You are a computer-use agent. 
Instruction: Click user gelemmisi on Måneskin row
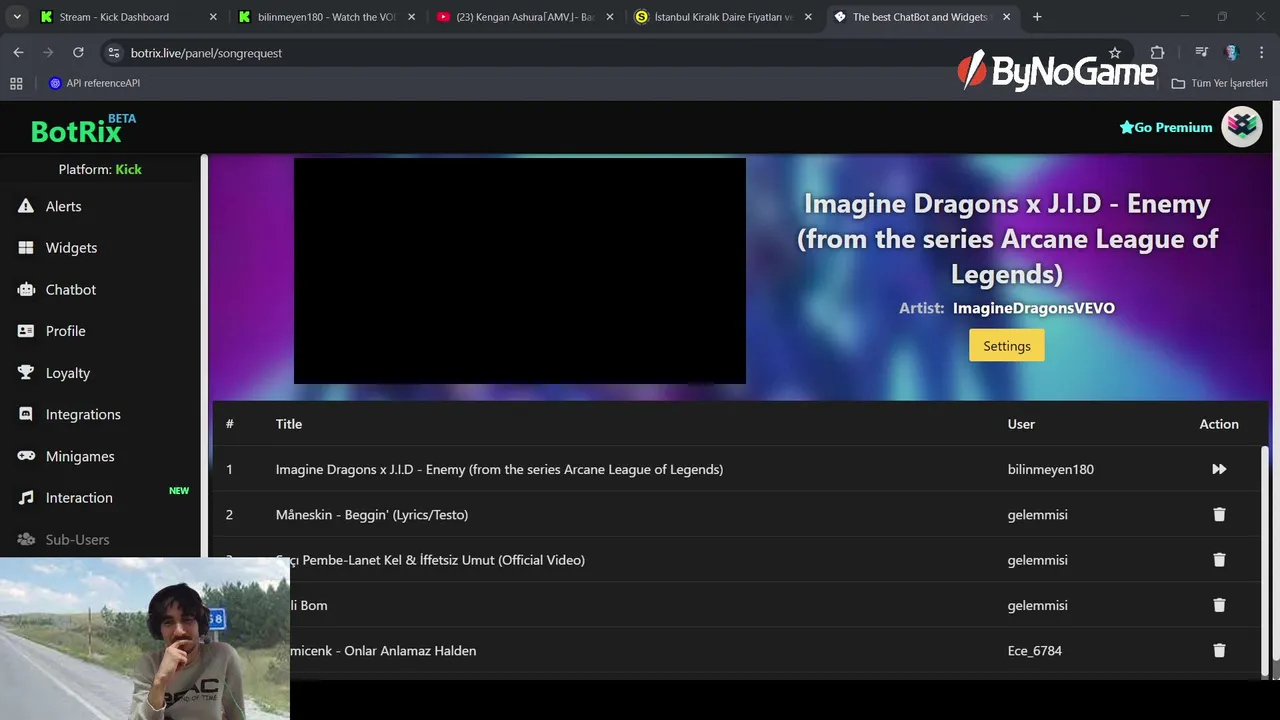[1037, 515]
